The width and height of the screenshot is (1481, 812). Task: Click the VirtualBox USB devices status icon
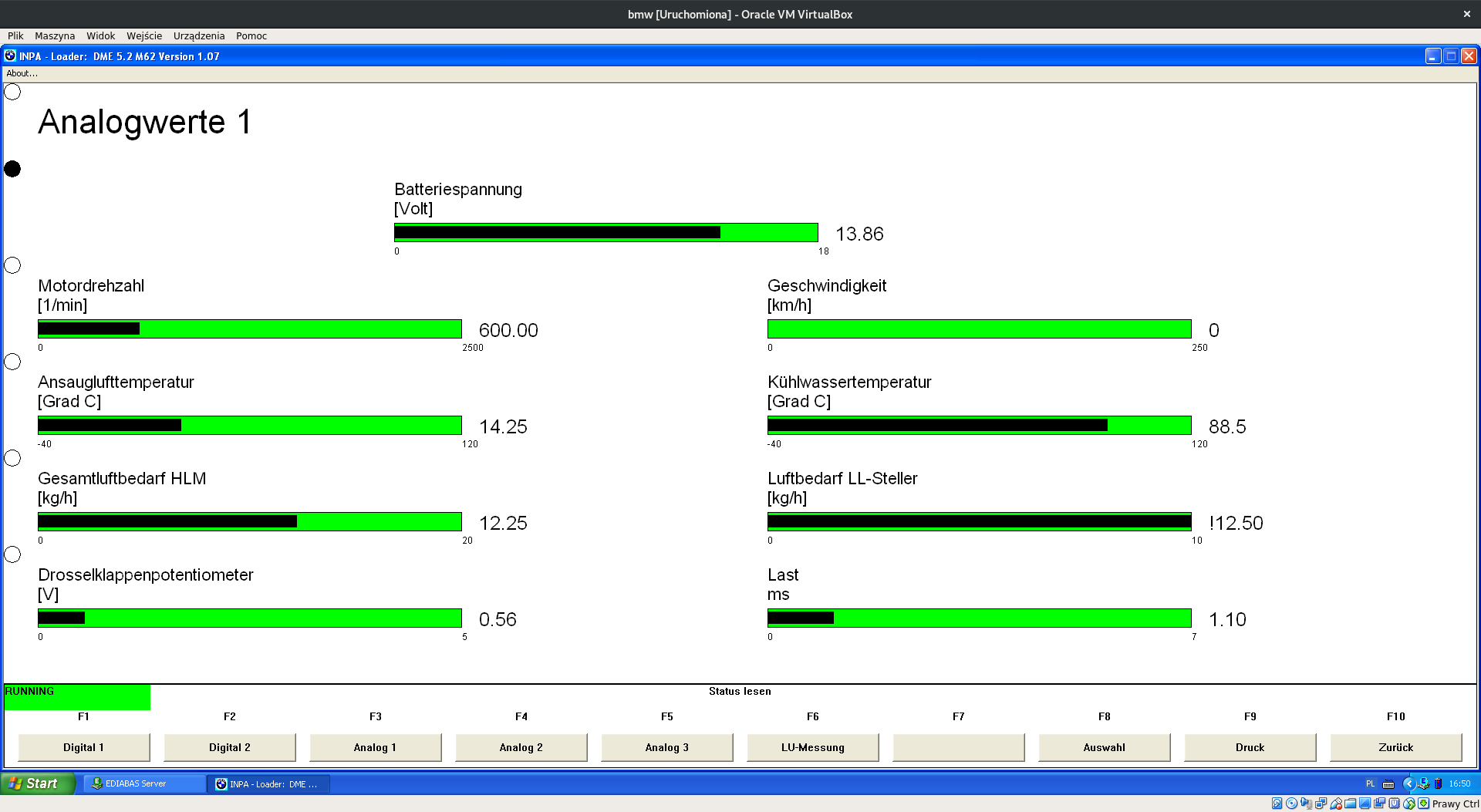coord(1336,804)
